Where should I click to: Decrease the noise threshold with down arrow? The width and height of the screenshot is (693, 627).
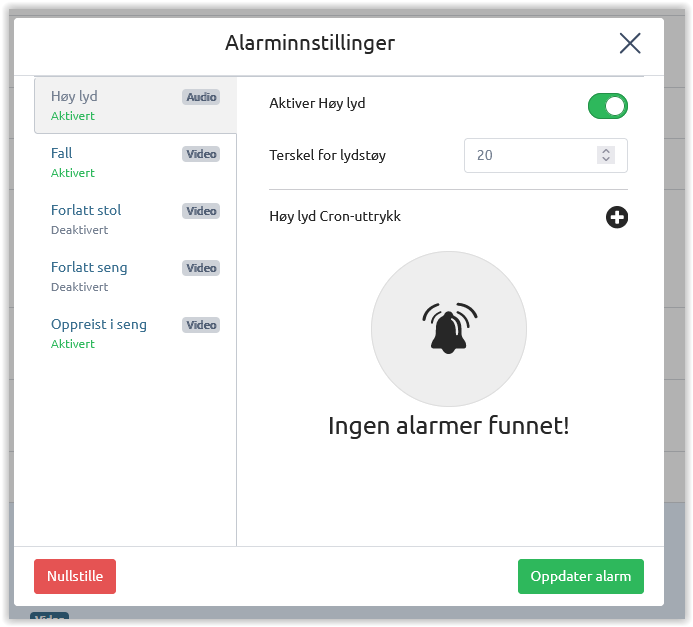point(606,159)
